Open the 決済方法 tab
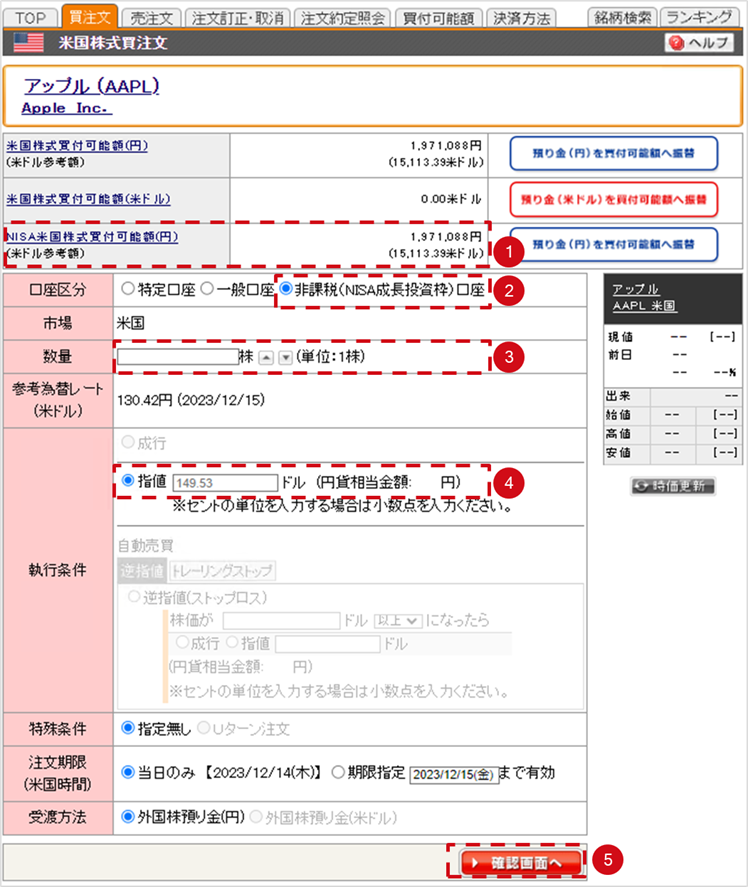Screen dimensions: 748x887 521,18
